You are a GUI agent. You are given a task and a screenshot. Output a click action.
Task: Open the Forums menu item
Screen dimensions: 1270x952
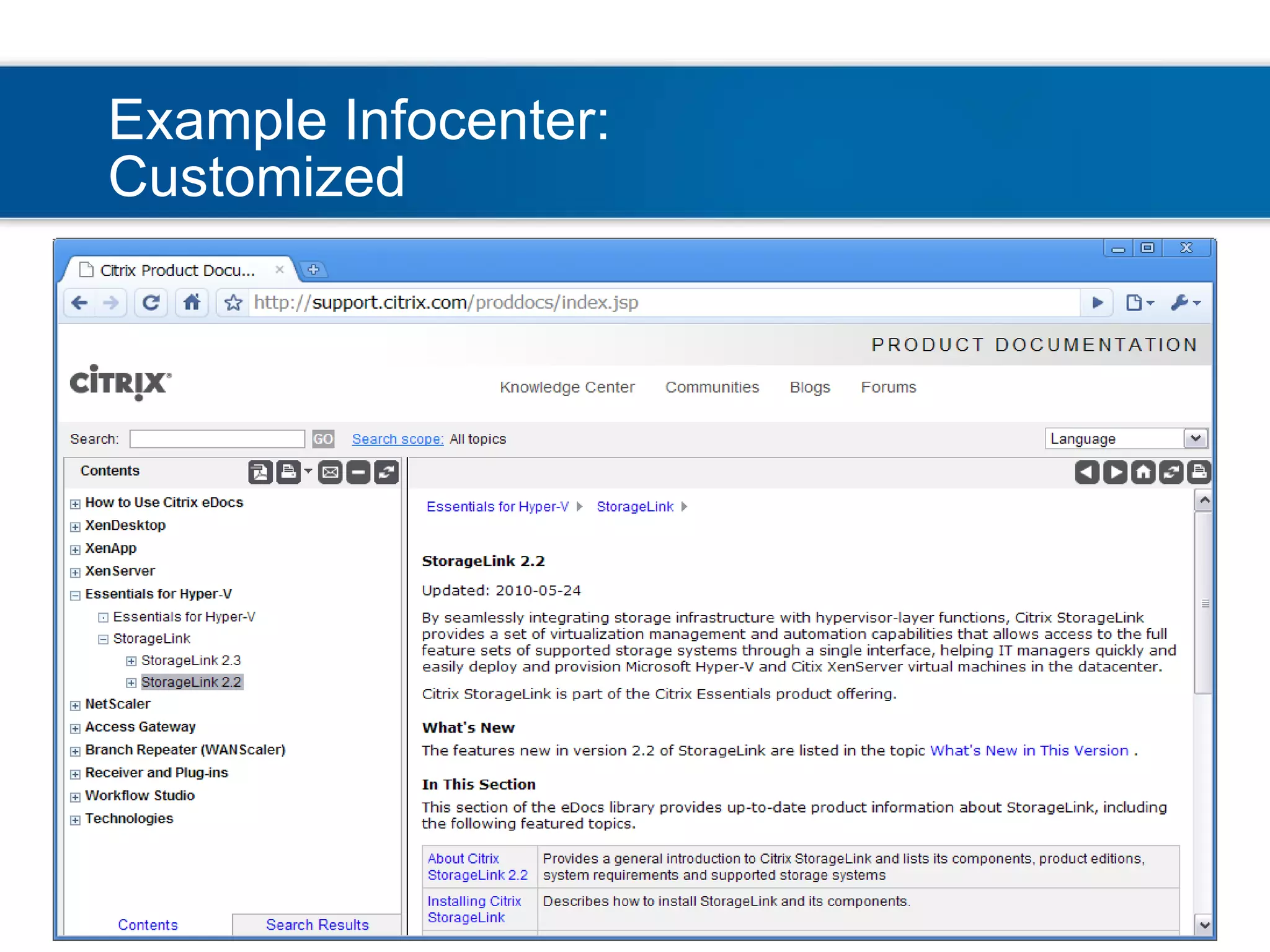(x=889, y=387)
